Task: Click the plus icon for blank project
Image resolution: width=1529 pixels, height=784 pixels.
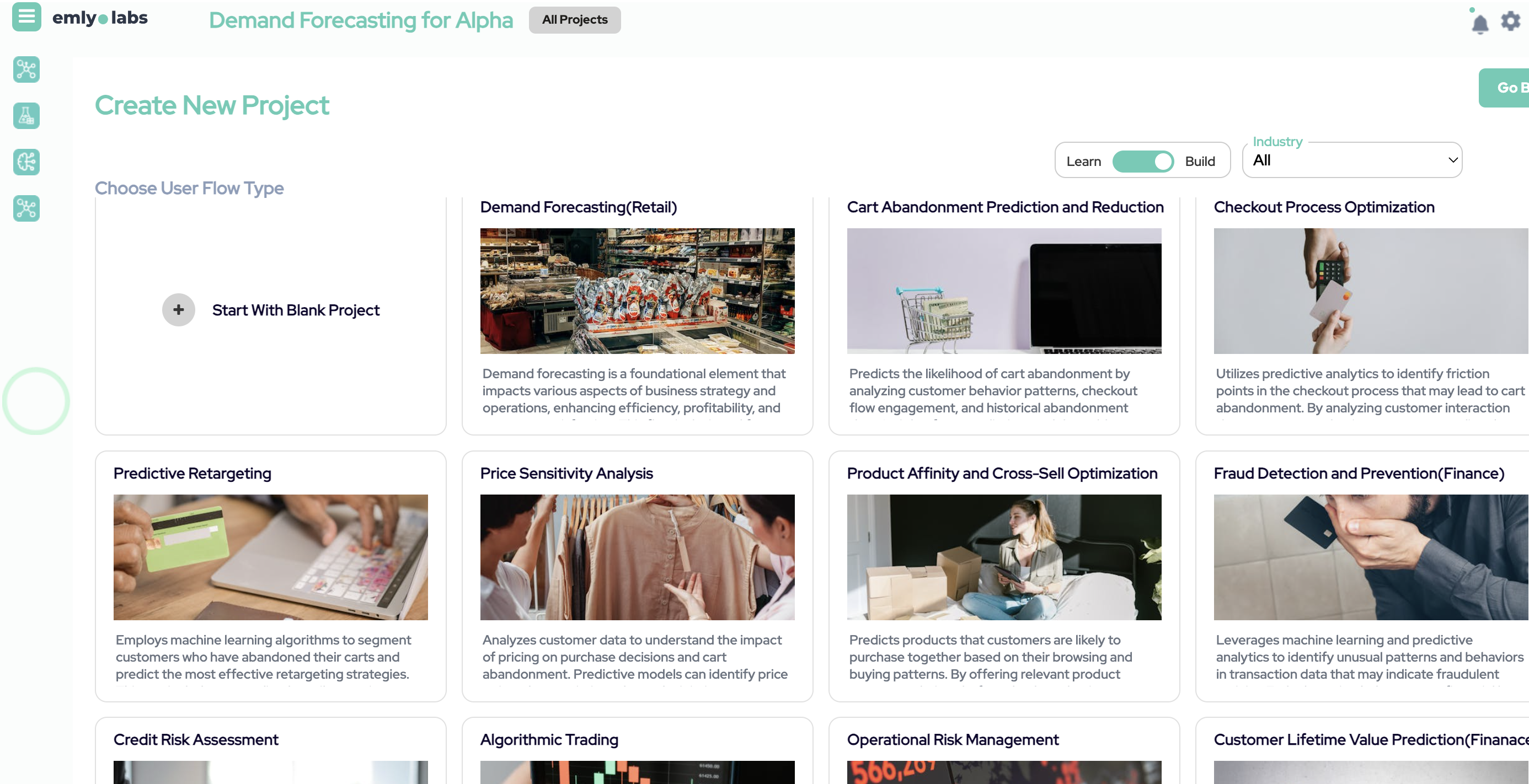Action: pos(178,310)
